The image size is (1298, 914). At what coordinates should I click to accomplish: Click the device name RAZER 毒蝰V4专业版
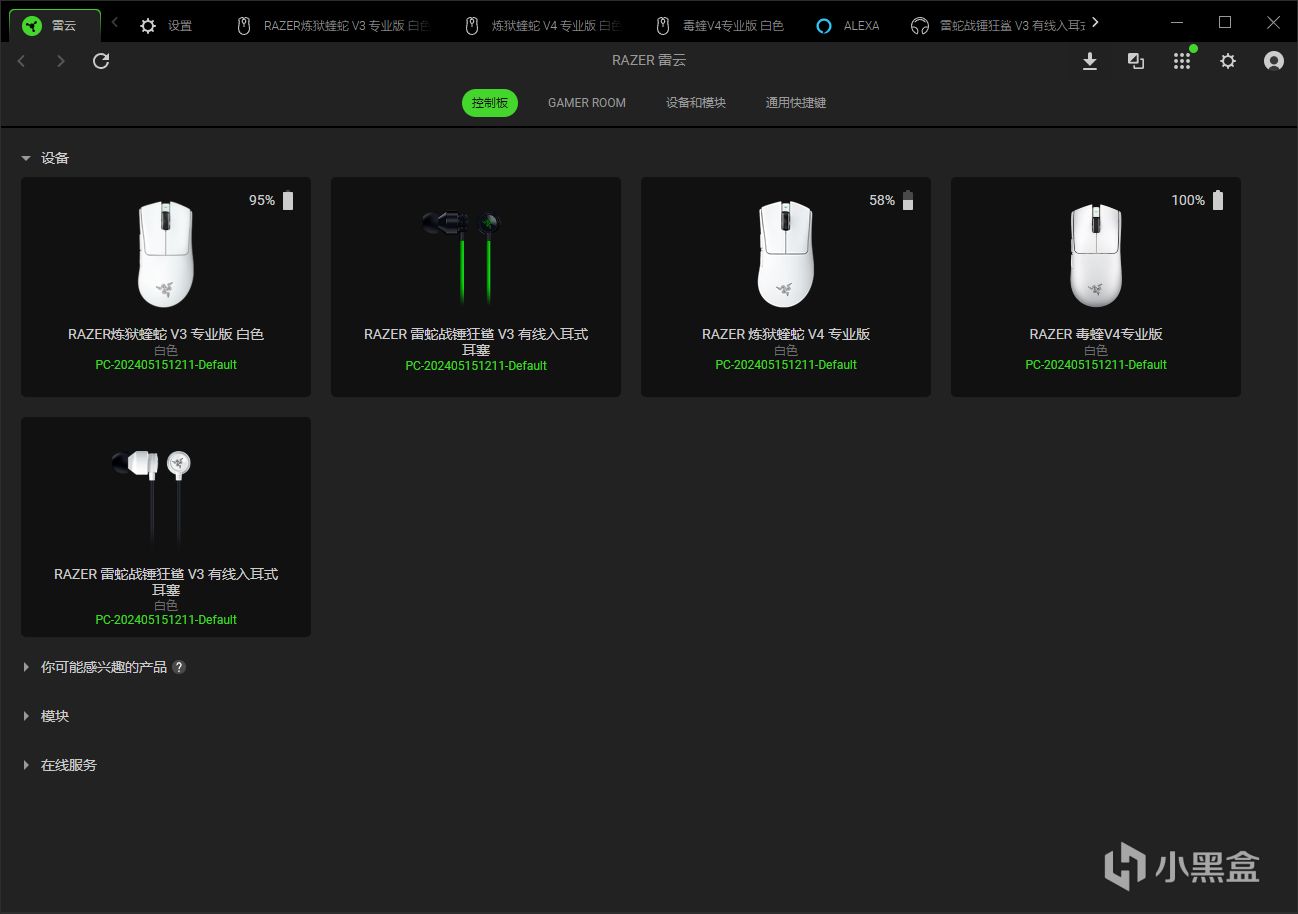click(x=1096, y=334)
